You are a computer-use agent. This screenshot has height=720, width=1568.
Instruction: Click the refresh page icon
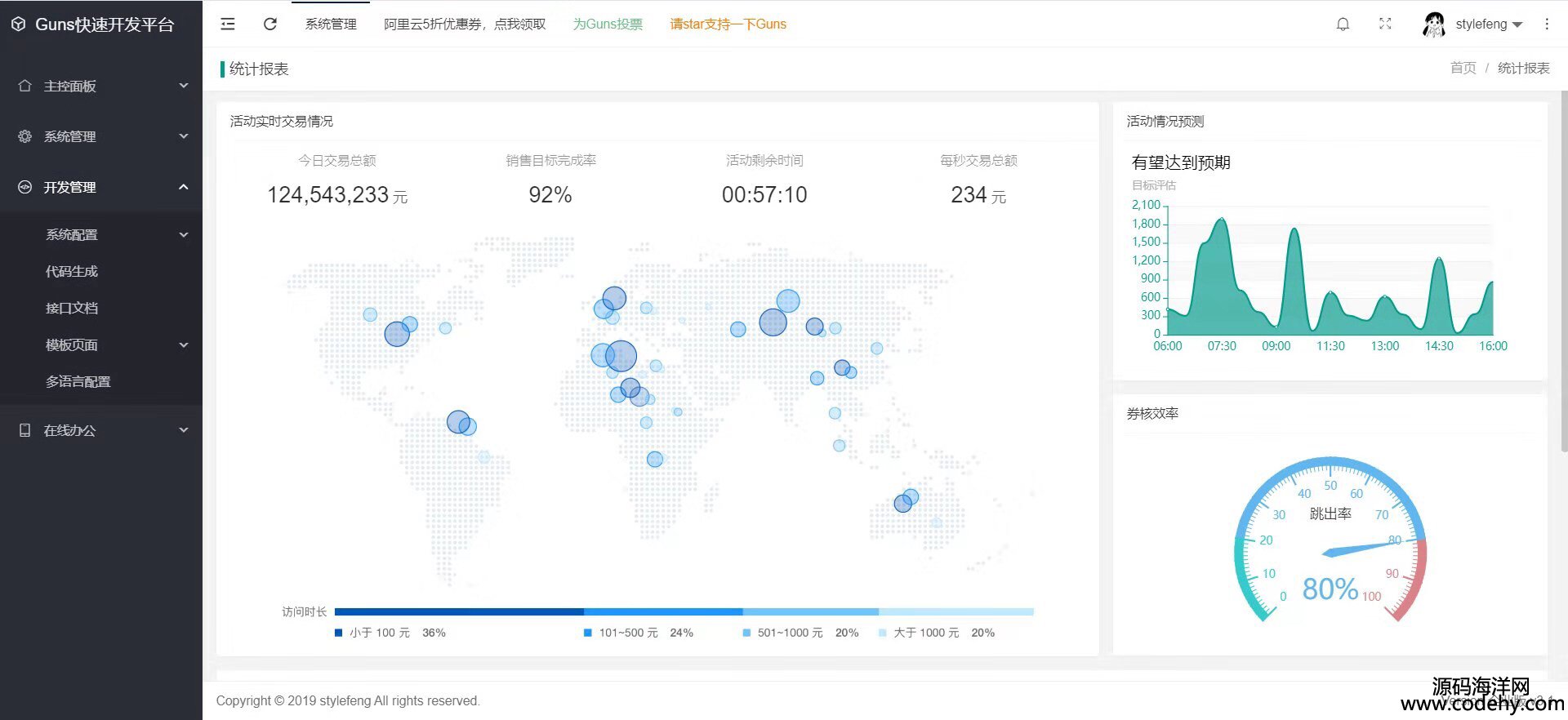coord(270,24)
